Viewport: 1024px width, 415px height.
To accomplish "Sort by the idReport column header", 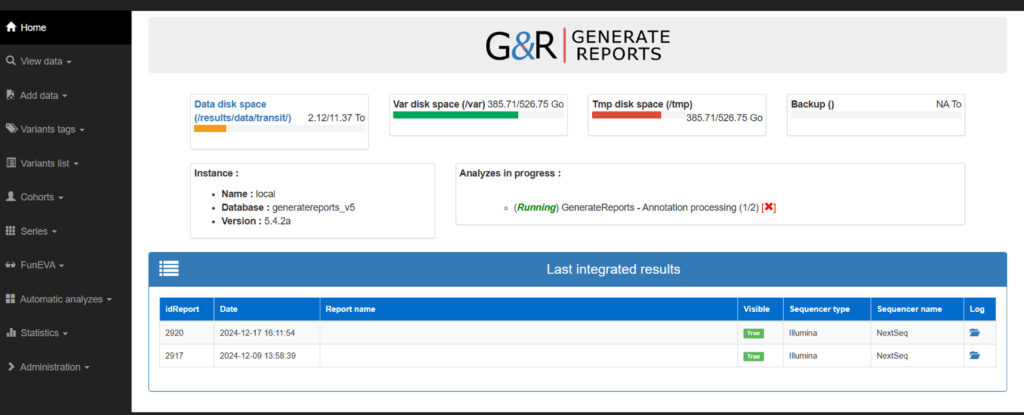I will click(187, 309).
